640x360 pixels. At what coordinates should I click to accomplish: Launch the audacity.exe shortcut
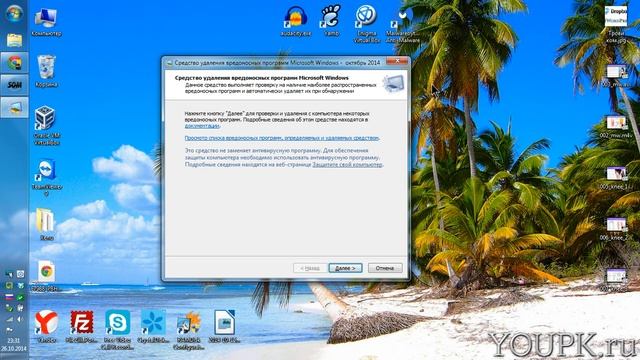point(296,21)
